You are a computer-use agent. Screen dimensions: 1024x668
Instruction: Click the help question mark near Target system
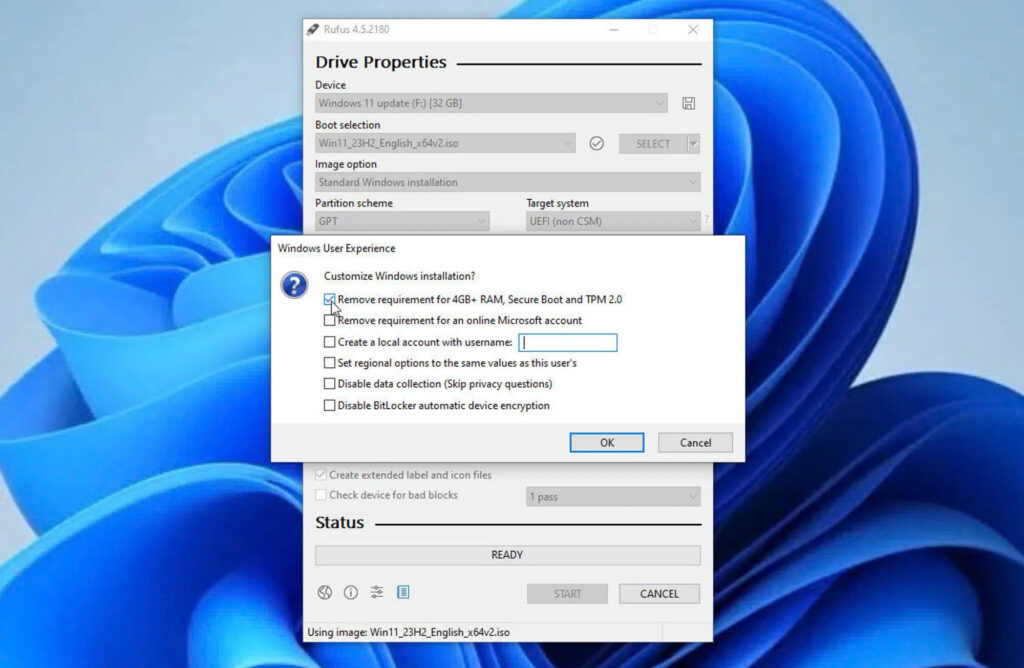707,218
